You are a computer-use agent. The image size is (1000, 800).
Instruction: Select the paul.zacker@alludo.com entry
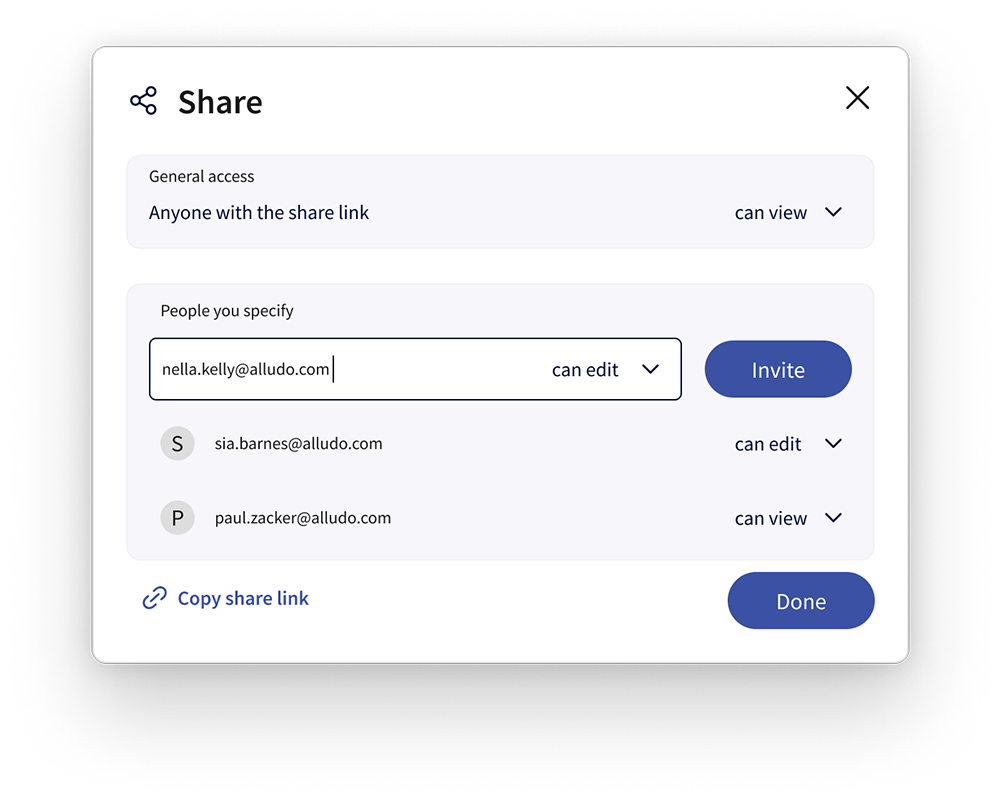click(x=303, y=517)
